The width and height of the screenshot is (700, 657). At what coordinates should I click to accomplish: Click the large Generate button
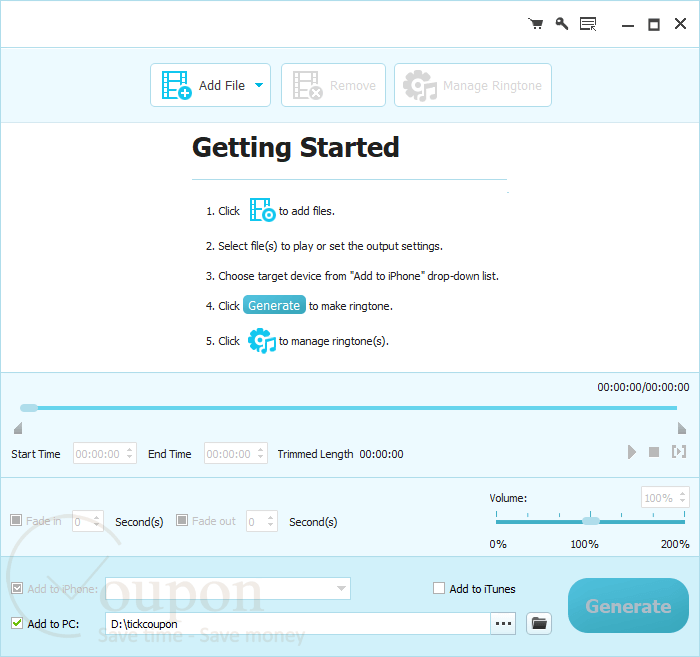628,606
